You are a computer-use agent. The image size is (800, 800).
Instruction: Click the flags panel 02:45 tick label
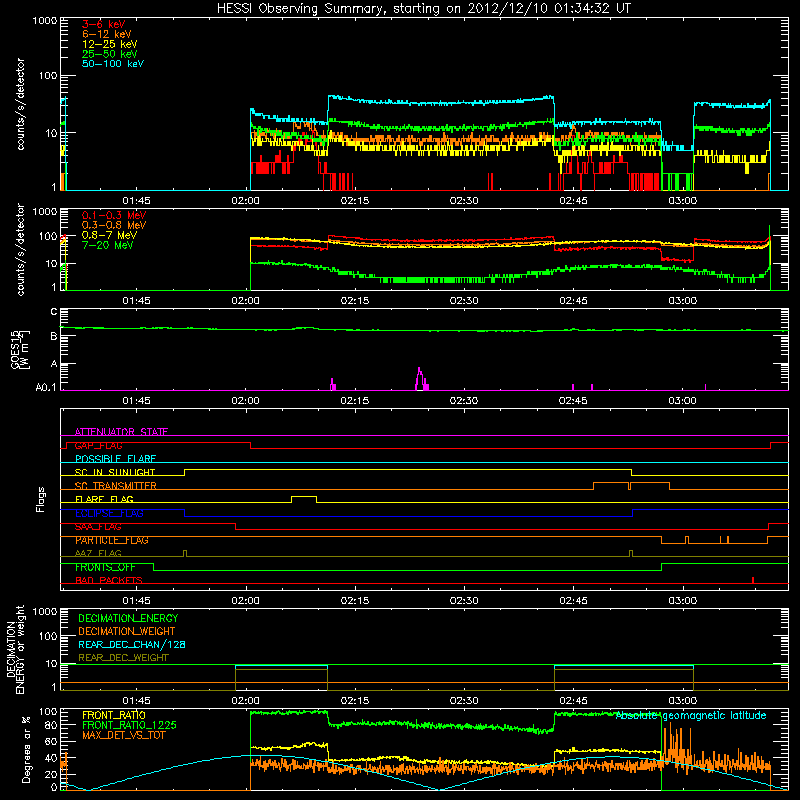click(573, 601)
